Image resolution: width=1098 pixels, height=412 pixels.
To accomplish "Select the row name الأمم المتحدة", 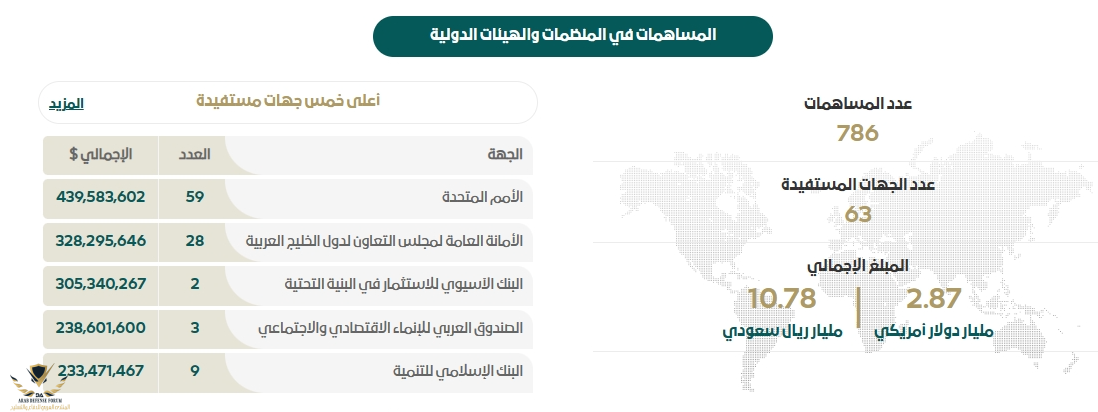I will pos(482,198).
